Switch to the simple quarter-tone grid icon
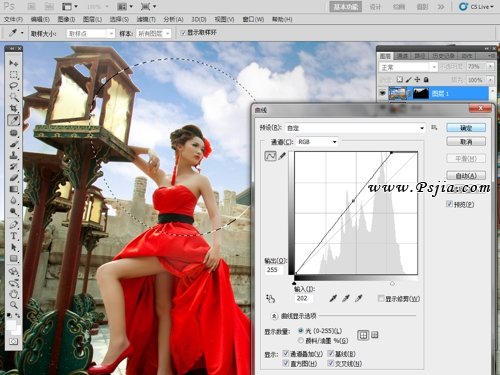This screenshot has height=375, width=500. click(x=363, y=335)
